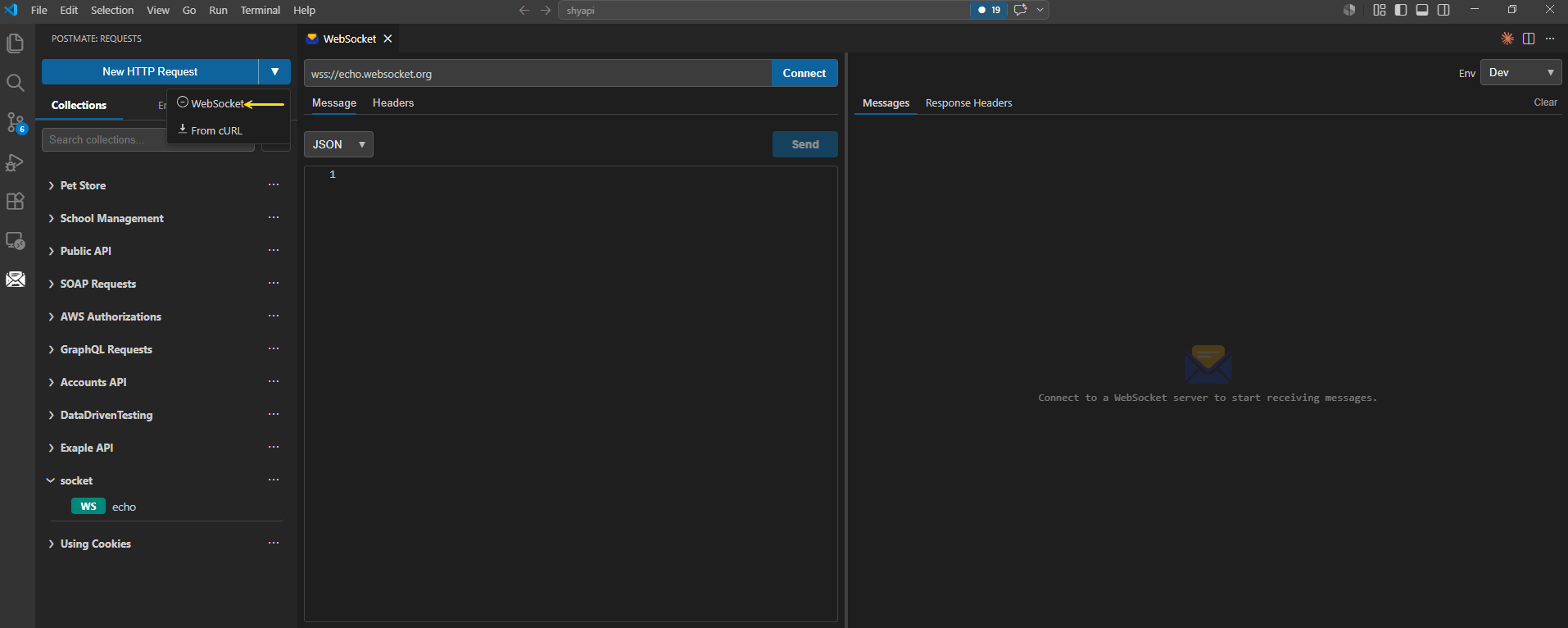
Task: Open options for Public API collection
Action: [x=274, y=250]
